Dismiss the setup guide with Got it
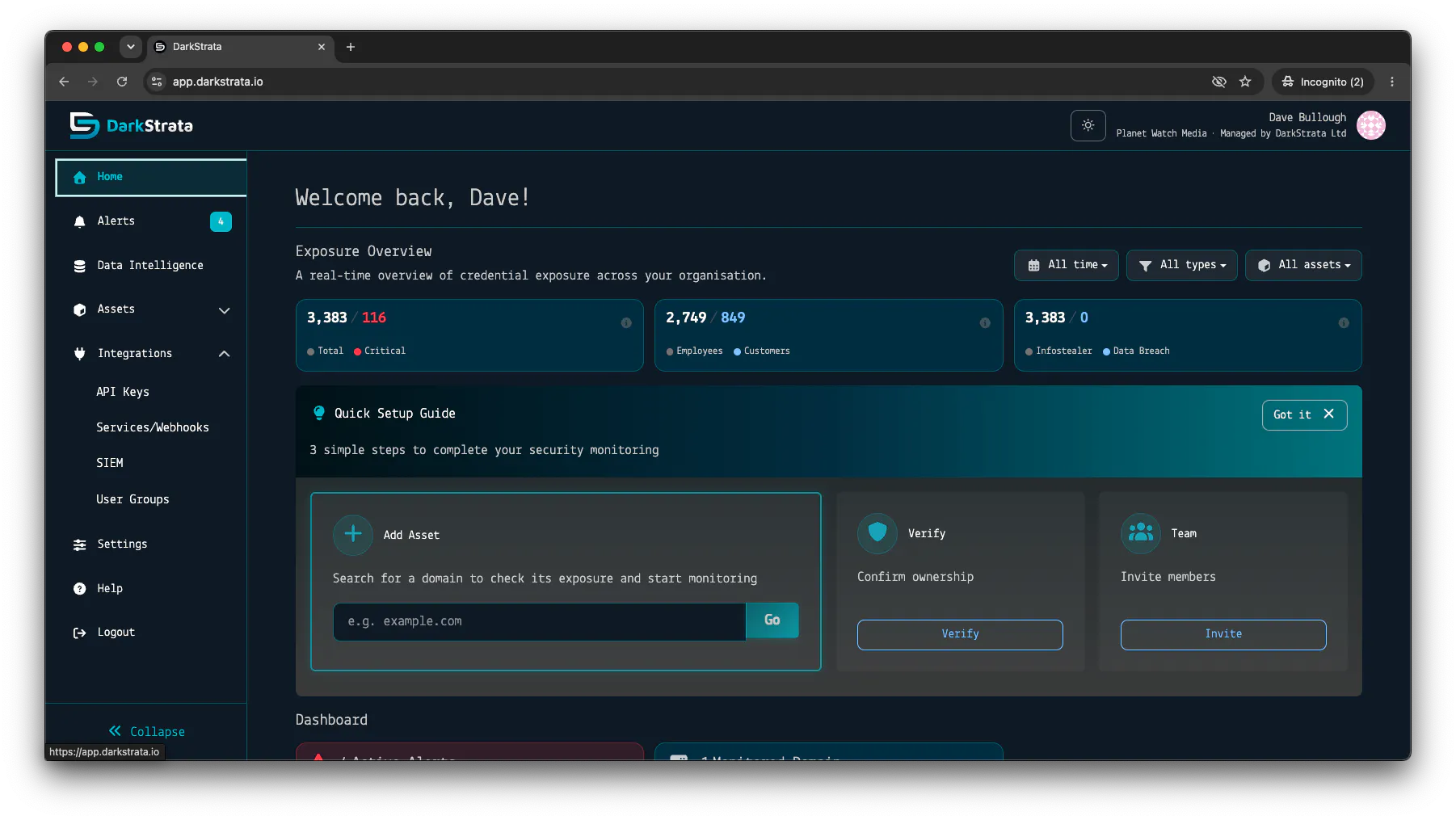 (x=1304, y=414)
